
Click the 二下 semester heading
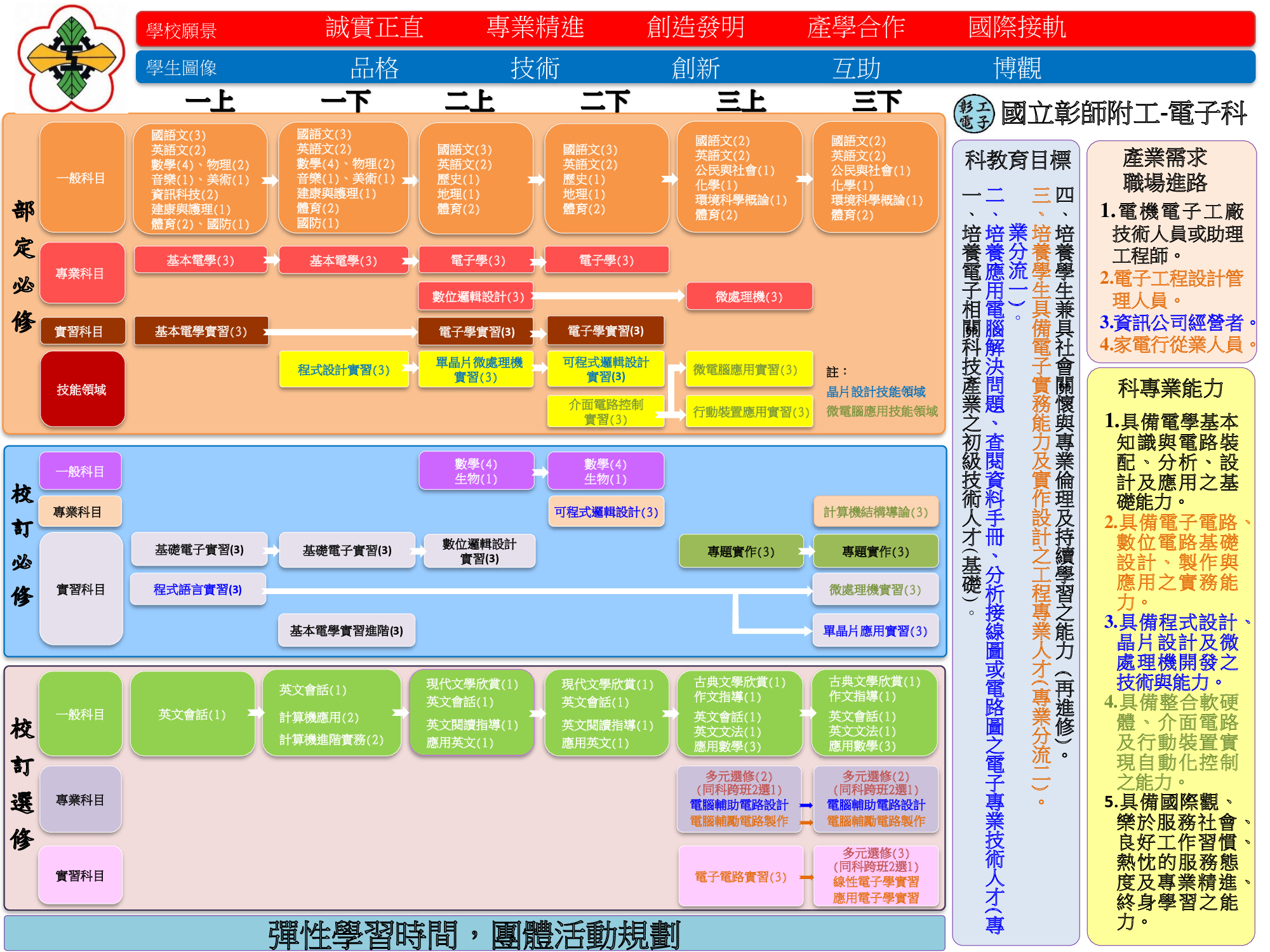coord(605,102)
